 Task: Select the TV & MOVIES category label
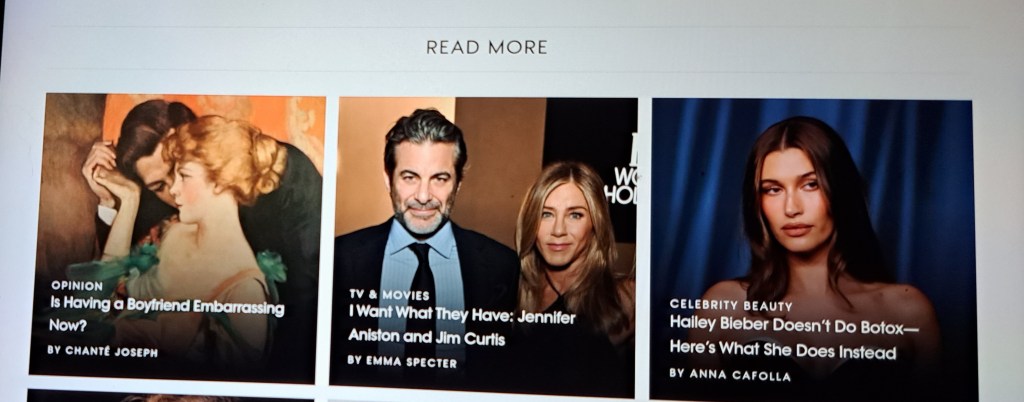(389, 295)
